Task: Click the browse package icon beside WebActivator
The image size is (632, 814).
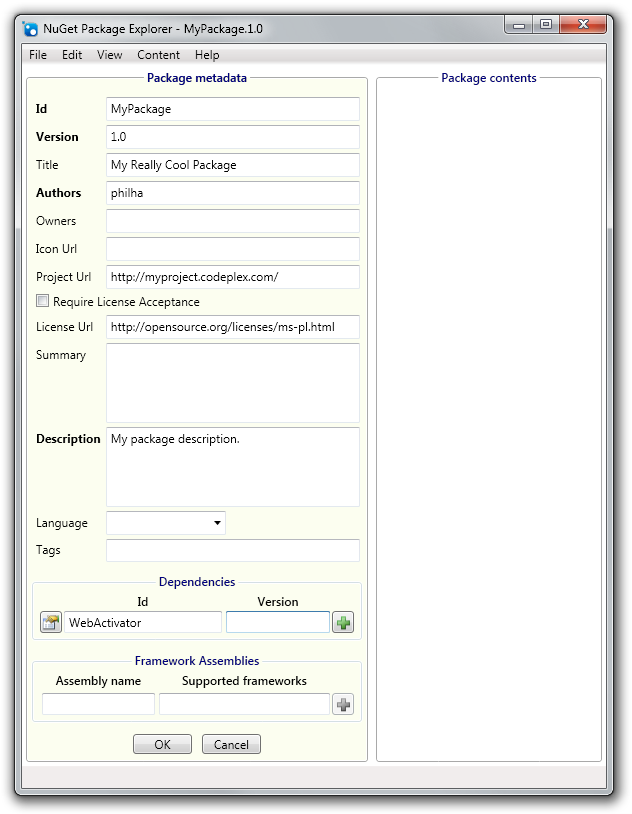Action: pos(51,622)
